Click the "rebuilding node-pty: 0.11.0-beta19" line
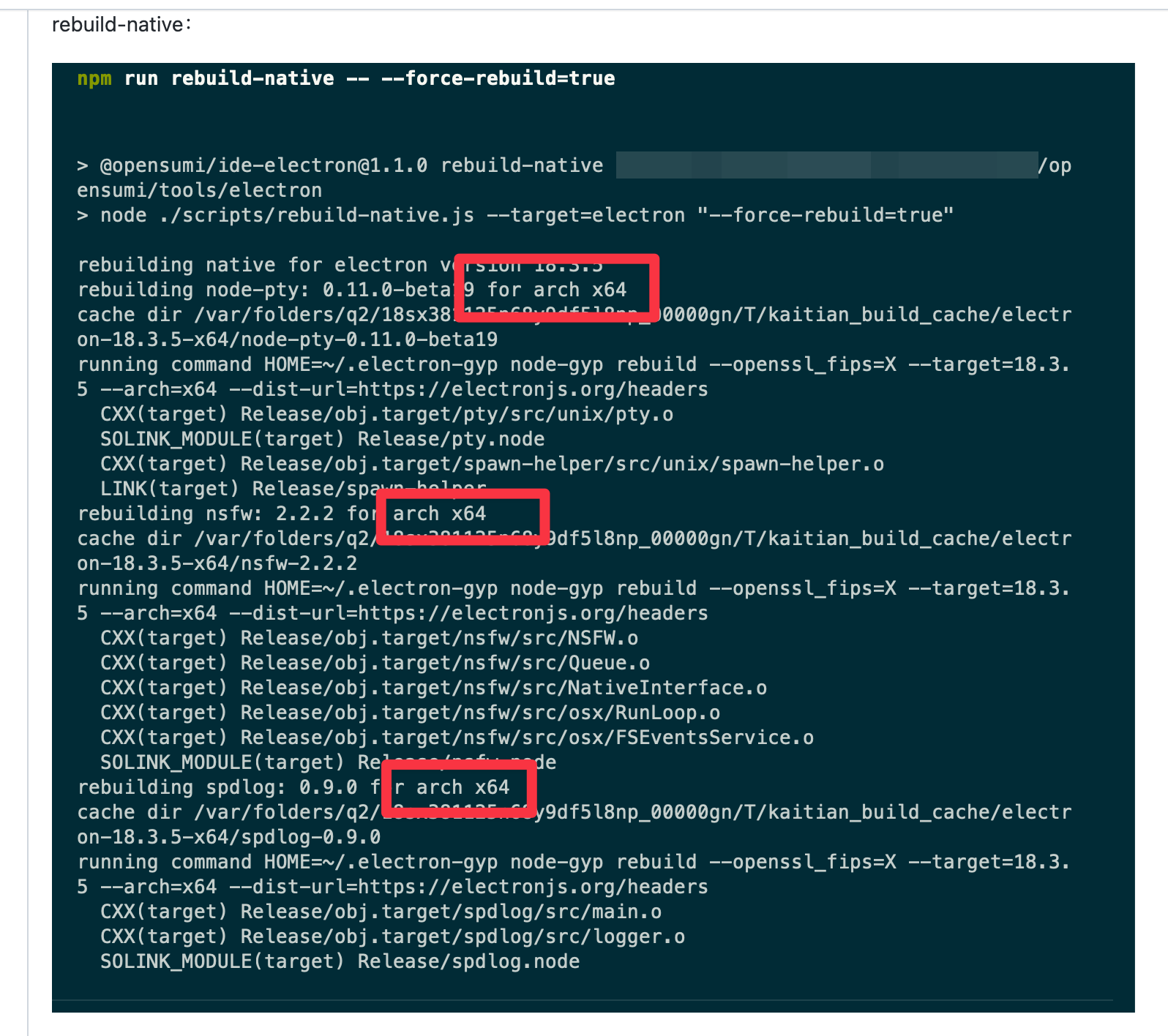Image resolution: width=1168 pixels, height=1036 pixels. [x=352, y=290]
